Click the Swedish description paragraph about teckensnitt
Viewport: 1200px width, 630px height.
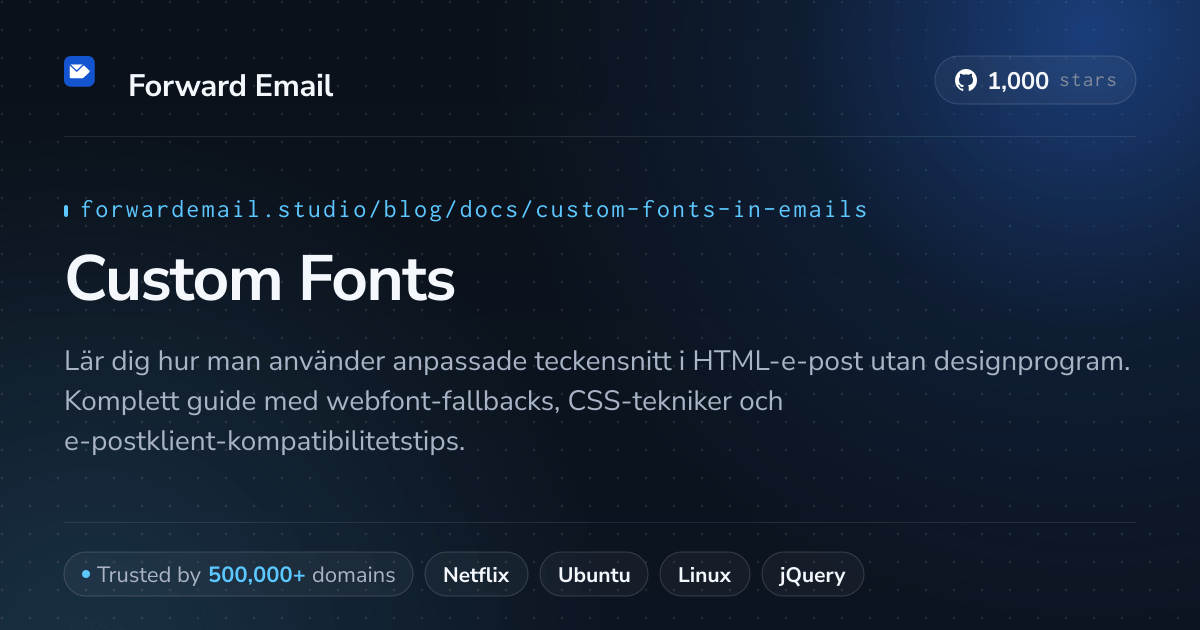[x=597, y=401]
